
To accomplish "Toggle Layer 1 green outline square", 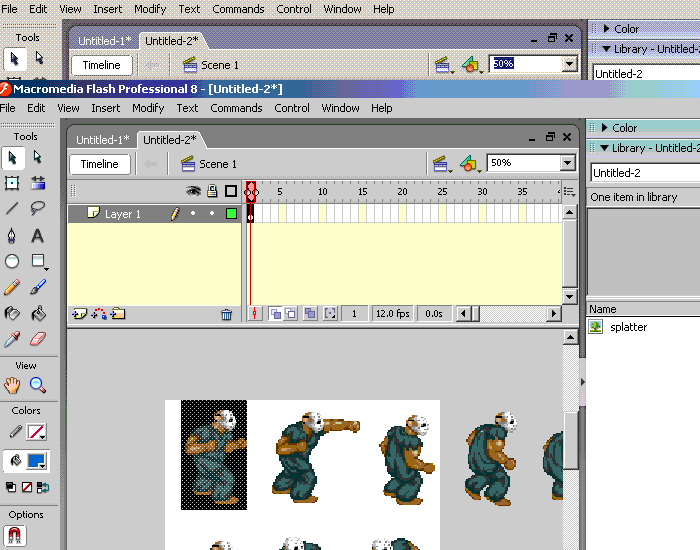I will pyautogui.click(x=231, y=214).
